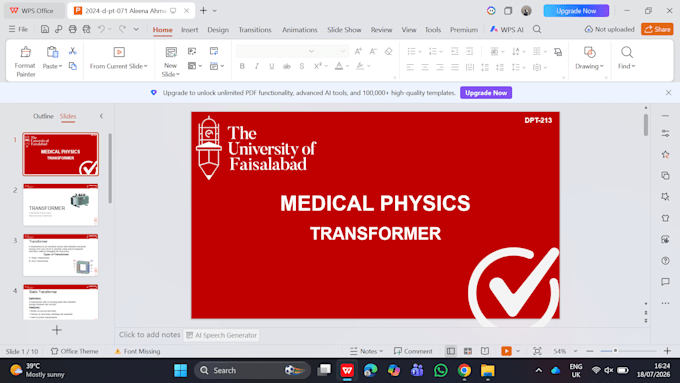This screenshot has height=383, width=680.
Task: Click the Comment button in status bar
Action: pyautogui.click(x=413, y=351)
